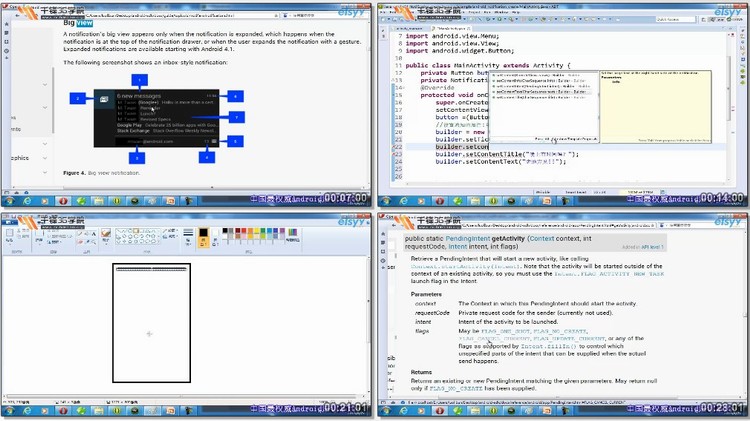The height and width of the screenshot is (421, 750).
Task: Choose highlighted setContentText autocomplete suggestion in Eclipse
Action: pos(543,91)
